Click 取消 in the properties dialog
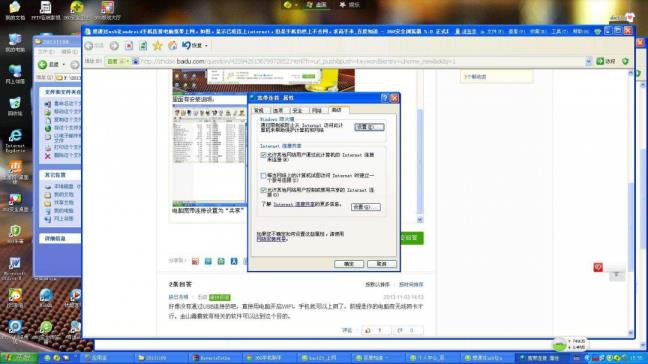The image size is (648, 364). [381, 264]
